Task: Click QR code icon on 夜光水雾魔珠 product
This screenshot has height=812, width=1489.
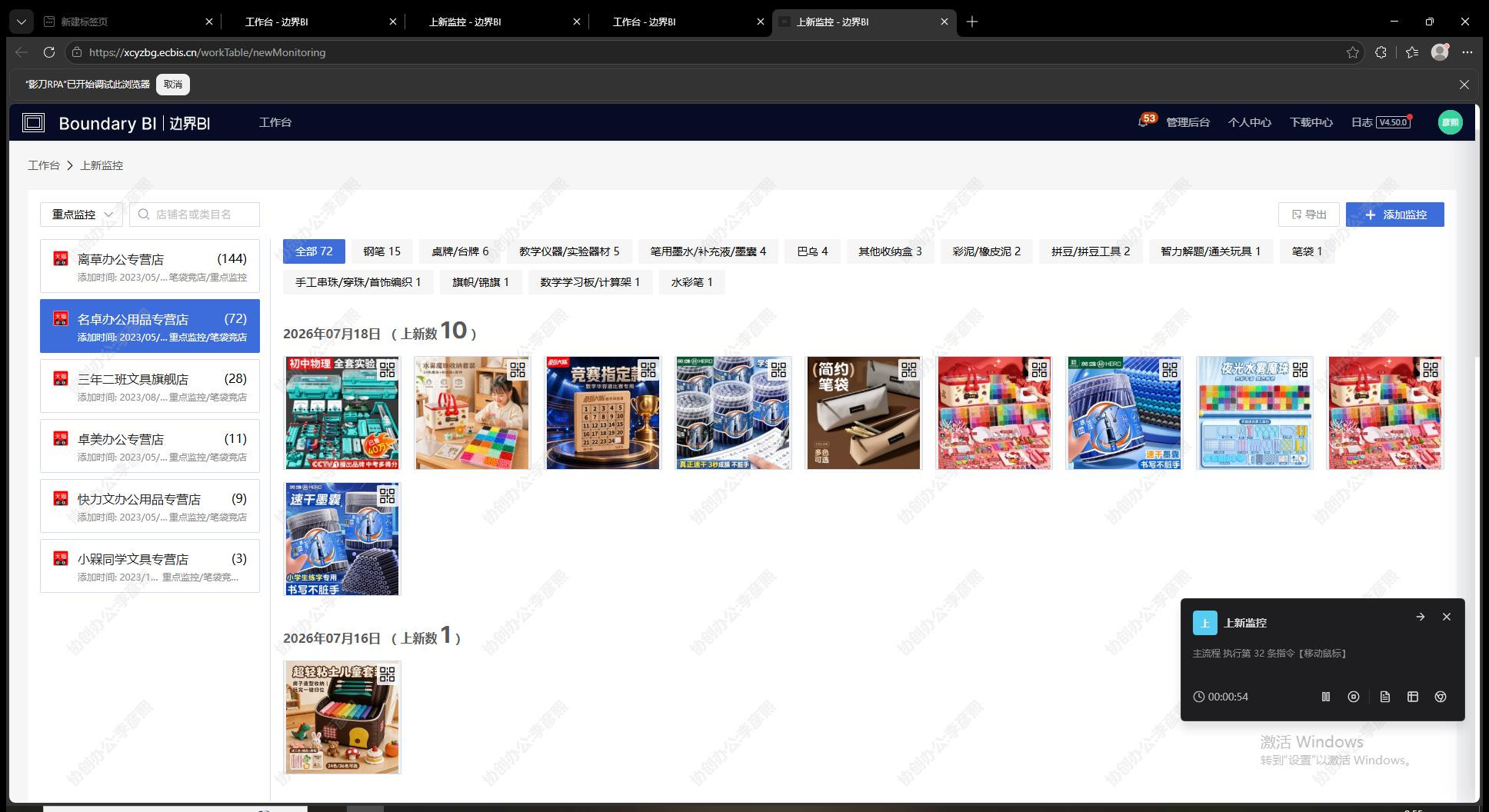Action: [1300, 369]
